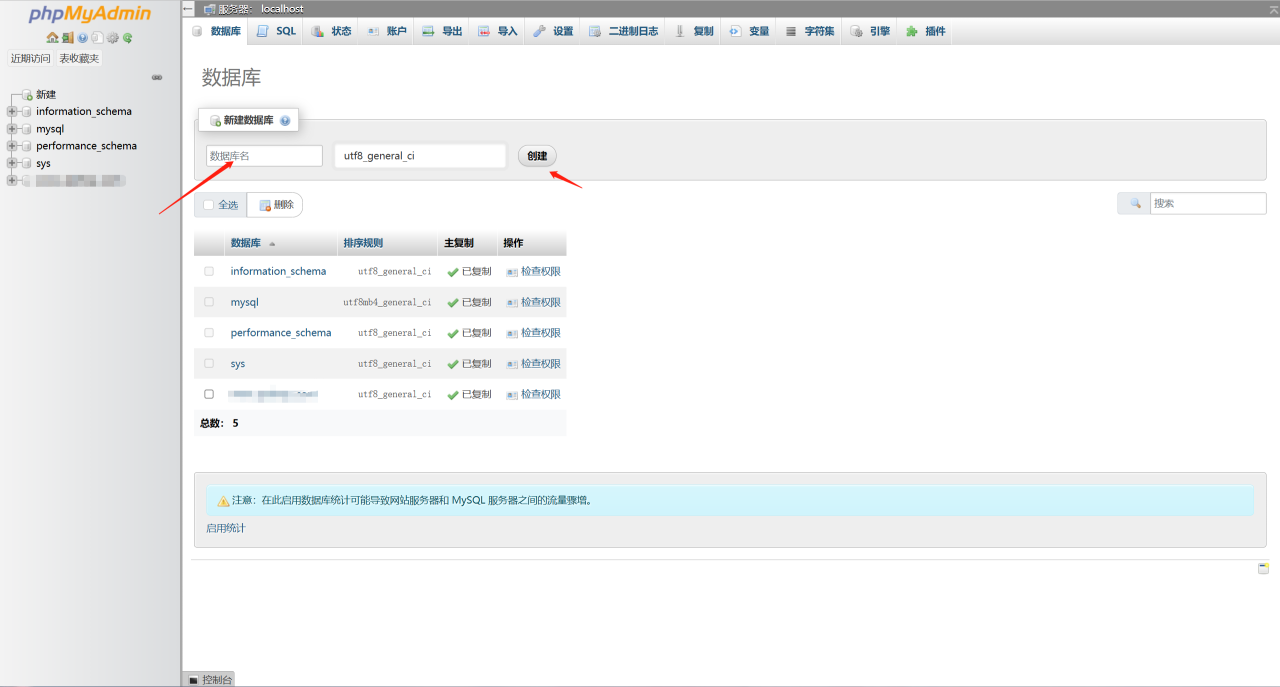Open navigation panel settings gear icon
Viewport: 1280px width, 687px height.
pos(112,38)
